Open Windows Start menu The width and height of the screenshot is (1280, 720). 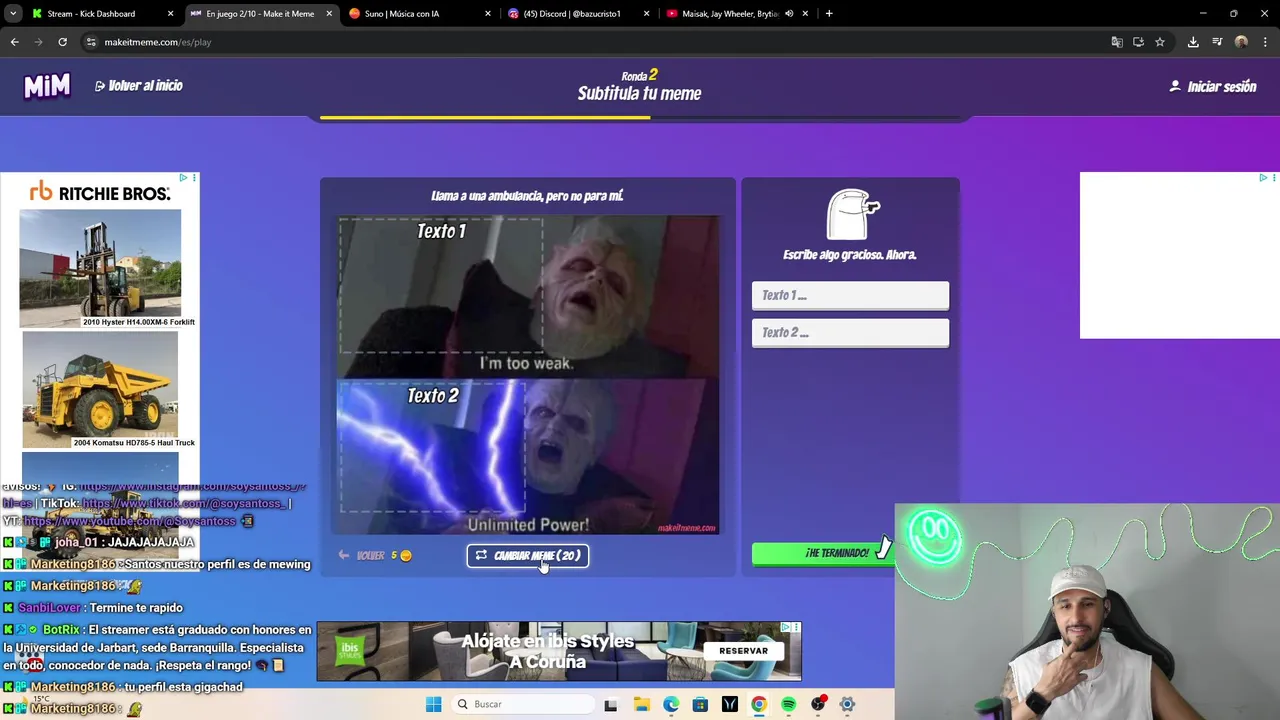pyautogui.click(x=433, y=704)
